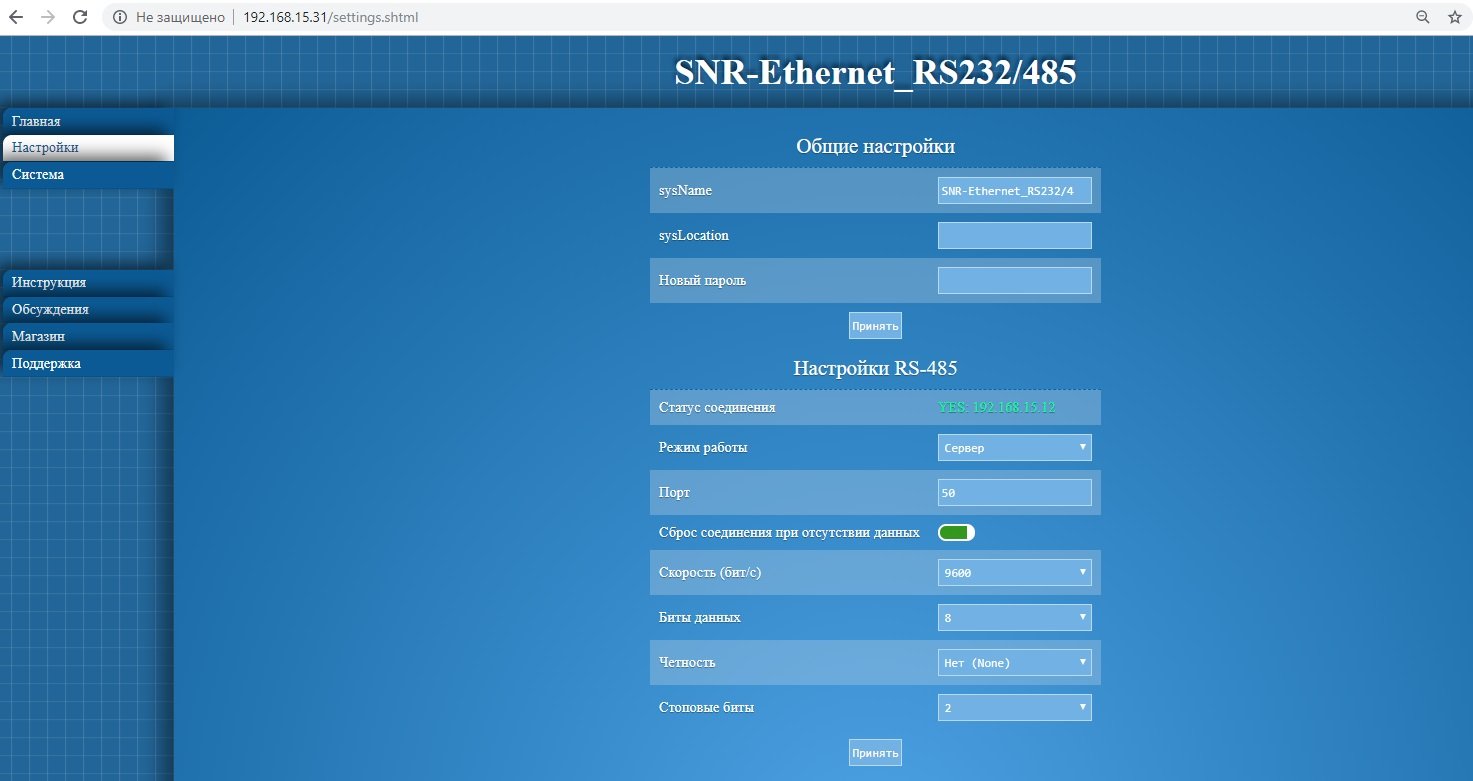Screen dimensions: 1473x781
Task: Reload the settings page
Action: pyautogui.click(x=81, y=17)
